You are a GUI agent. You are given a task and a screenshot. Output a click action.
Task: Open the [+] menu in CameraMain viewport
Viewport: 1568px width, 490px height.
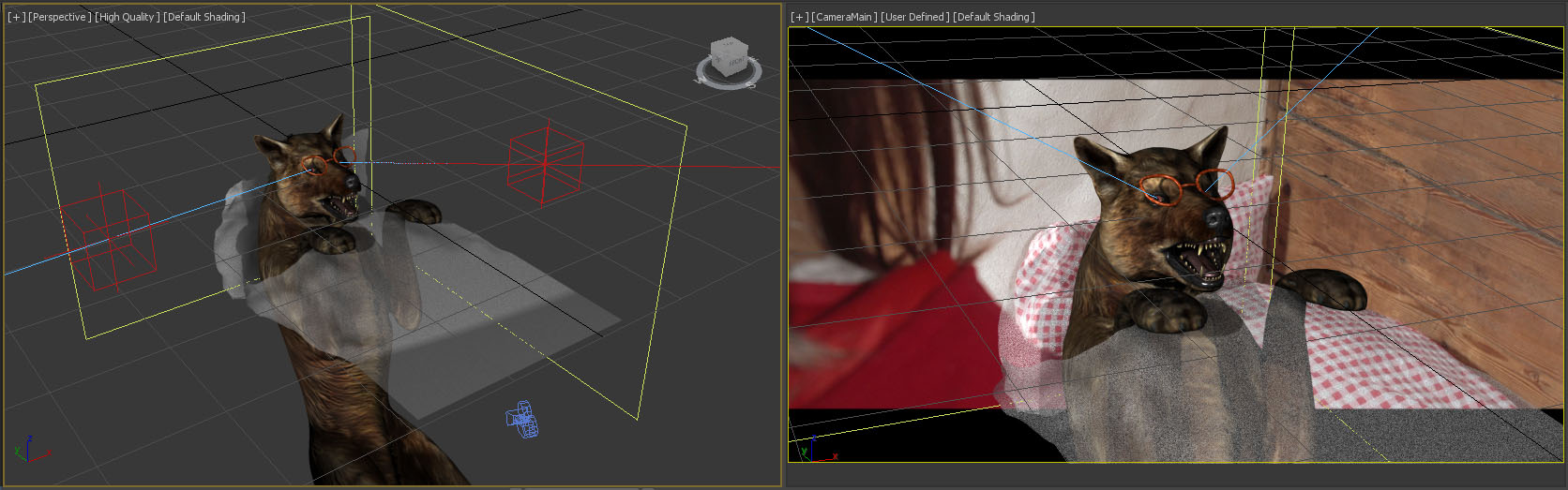pyautogui.click(x=800, y=17)
